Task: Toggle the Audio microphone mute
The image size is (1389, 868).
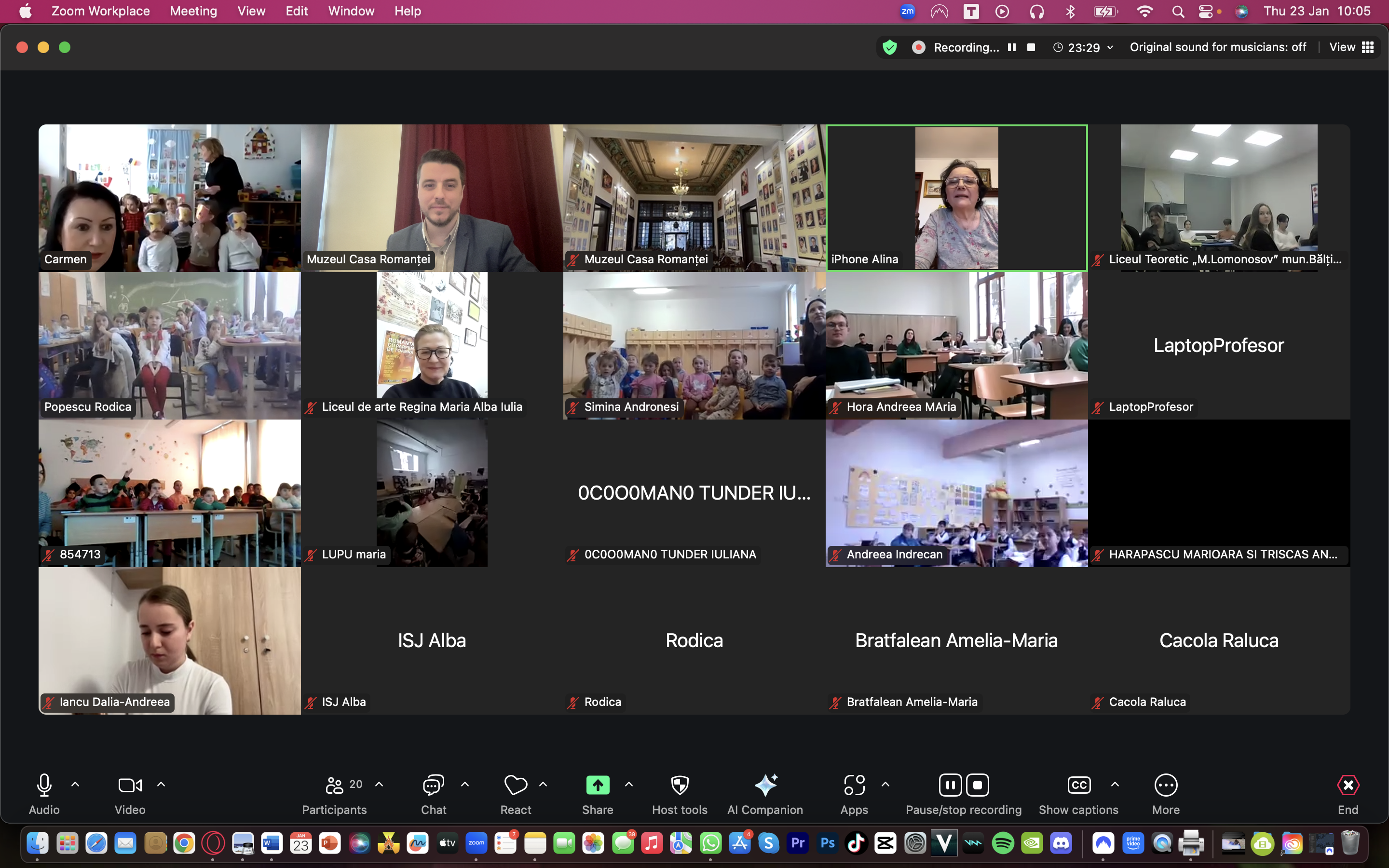Action: click(x=44, y=785)
